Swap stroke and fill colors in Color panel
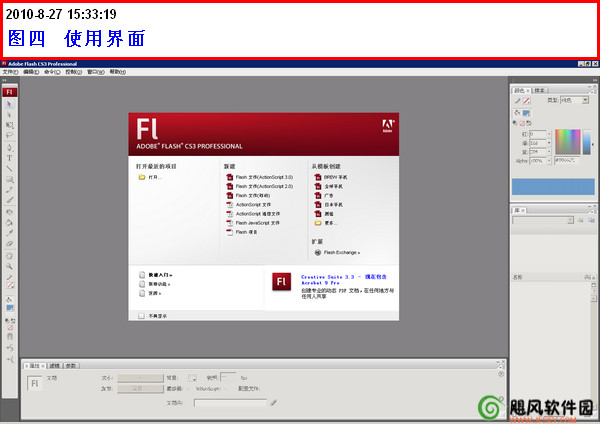Viewport: 600px width, 424px height. pyautogui.click(x=529, y=123)
